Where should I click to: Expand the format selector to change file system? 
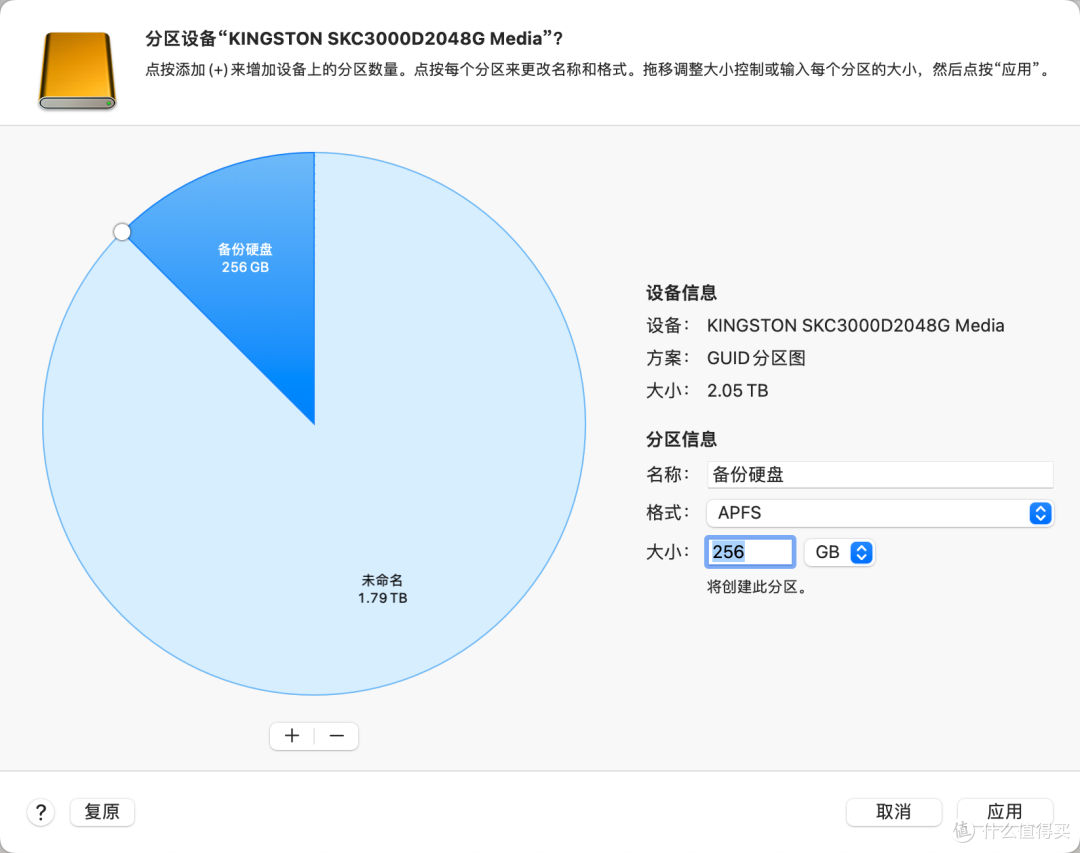tap(880, 513)
